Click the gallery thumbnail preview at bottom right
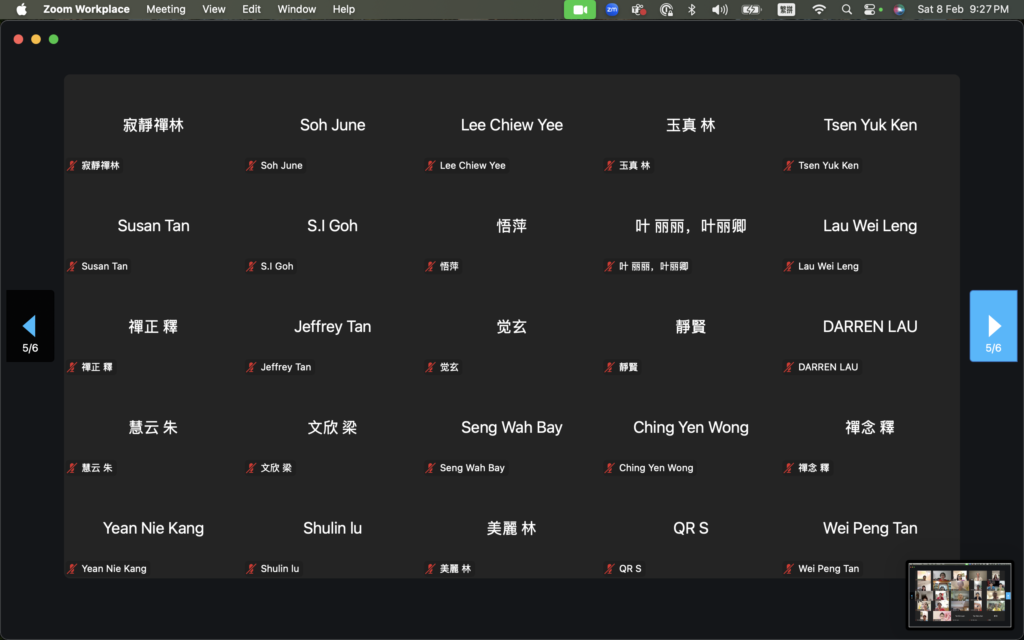Image resolution: width=1024 pixels, height=640 pixels. click(959, 594)
